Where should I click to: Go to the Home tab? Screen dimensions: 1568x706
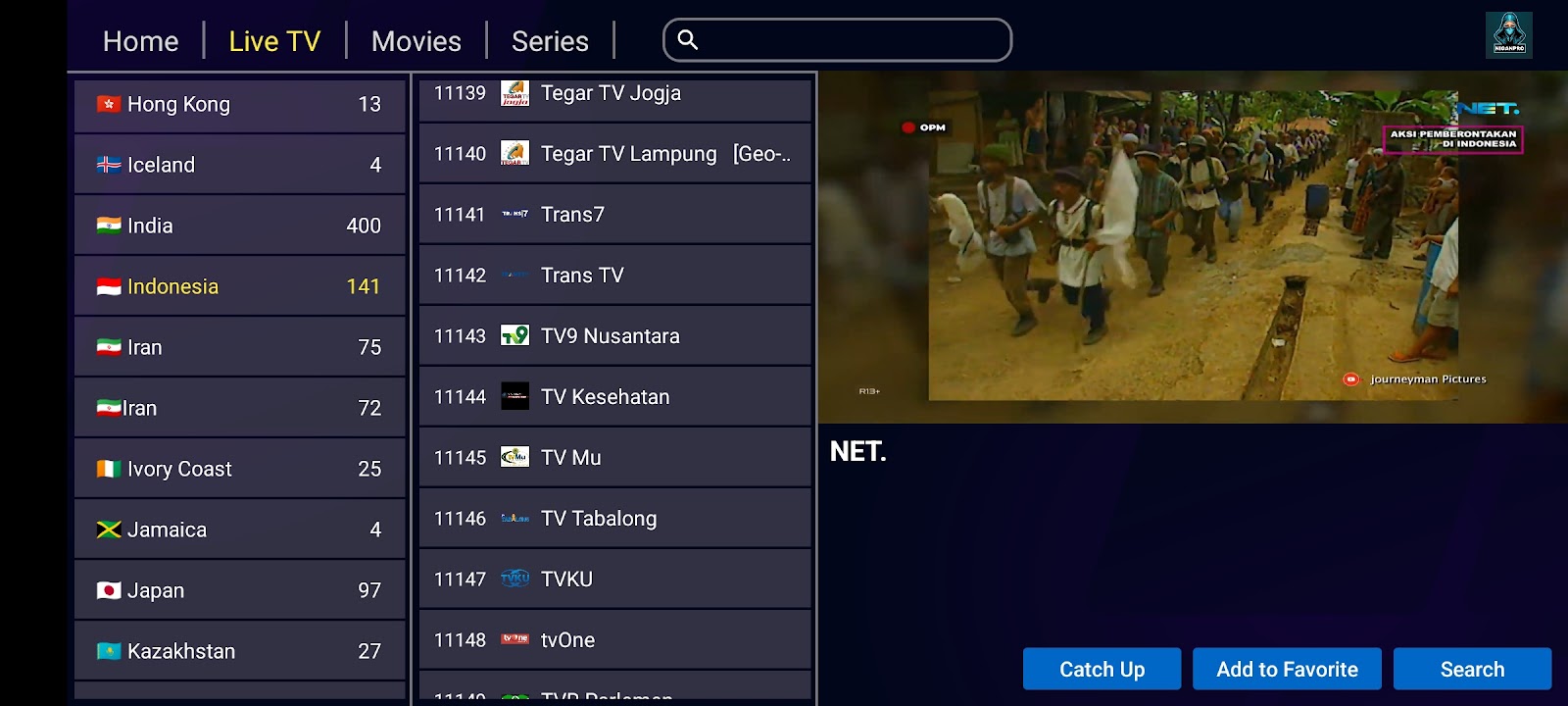[x=141, y=41]
